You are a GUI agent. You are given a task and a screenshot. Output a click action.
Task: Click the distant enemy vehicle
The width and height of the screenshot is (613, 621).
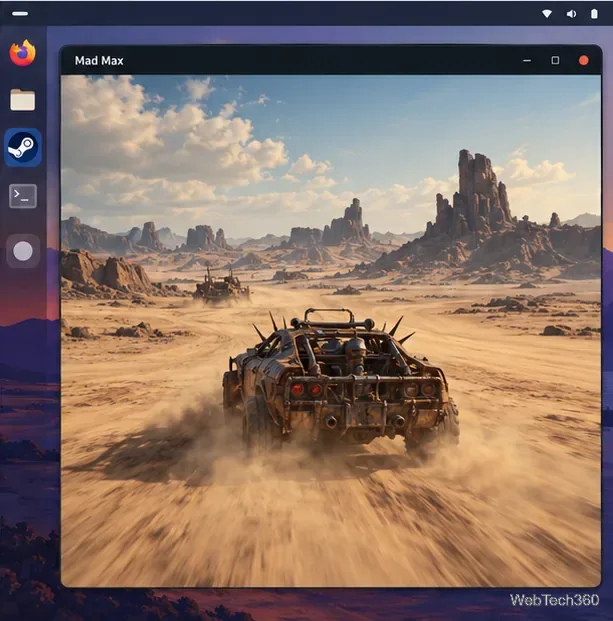[221, 286]
